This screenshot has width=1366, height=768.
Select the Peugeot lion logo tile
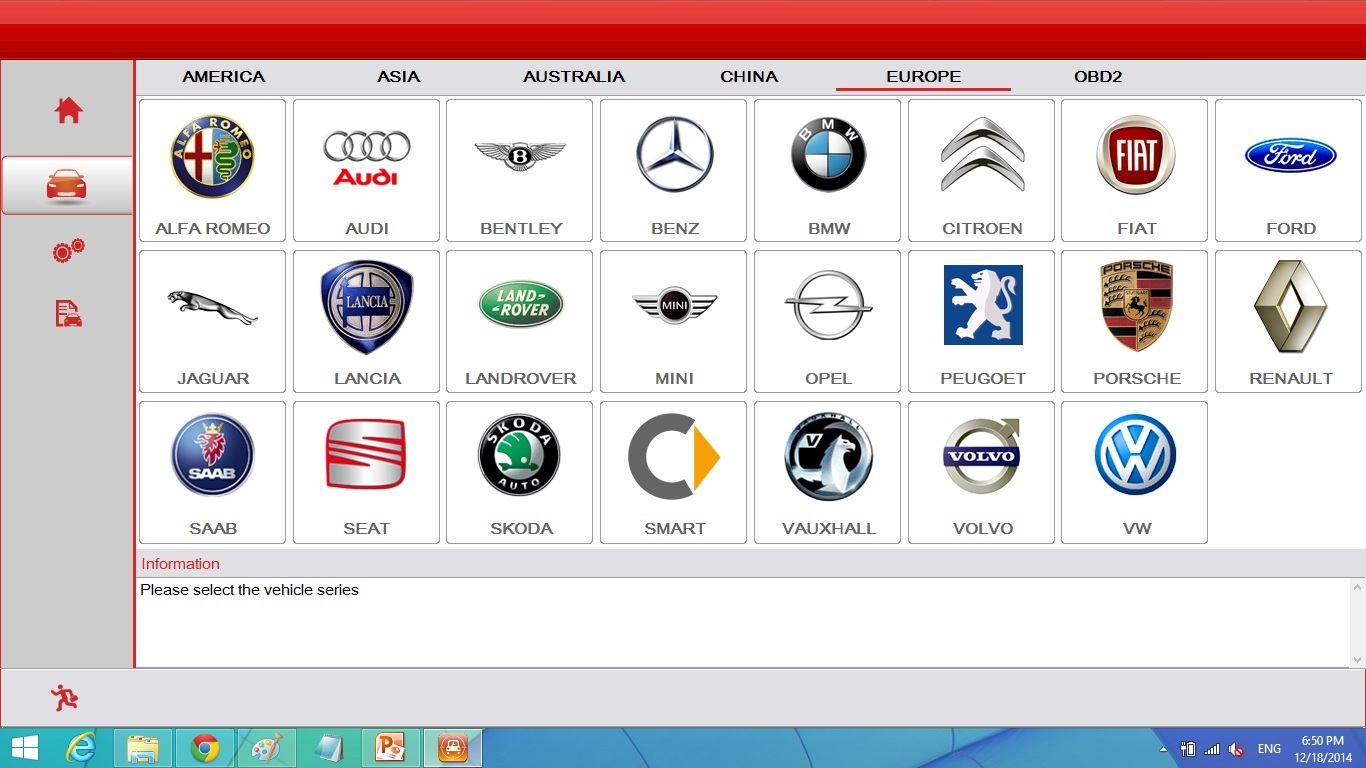[982, 321]
